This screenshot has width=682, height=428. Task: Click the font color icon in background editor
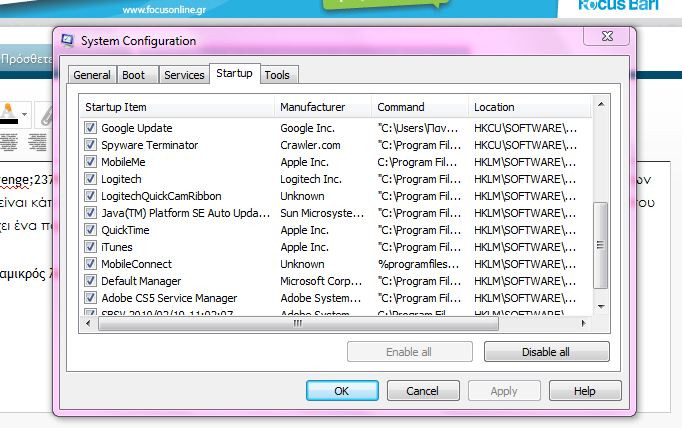(9, 114)
